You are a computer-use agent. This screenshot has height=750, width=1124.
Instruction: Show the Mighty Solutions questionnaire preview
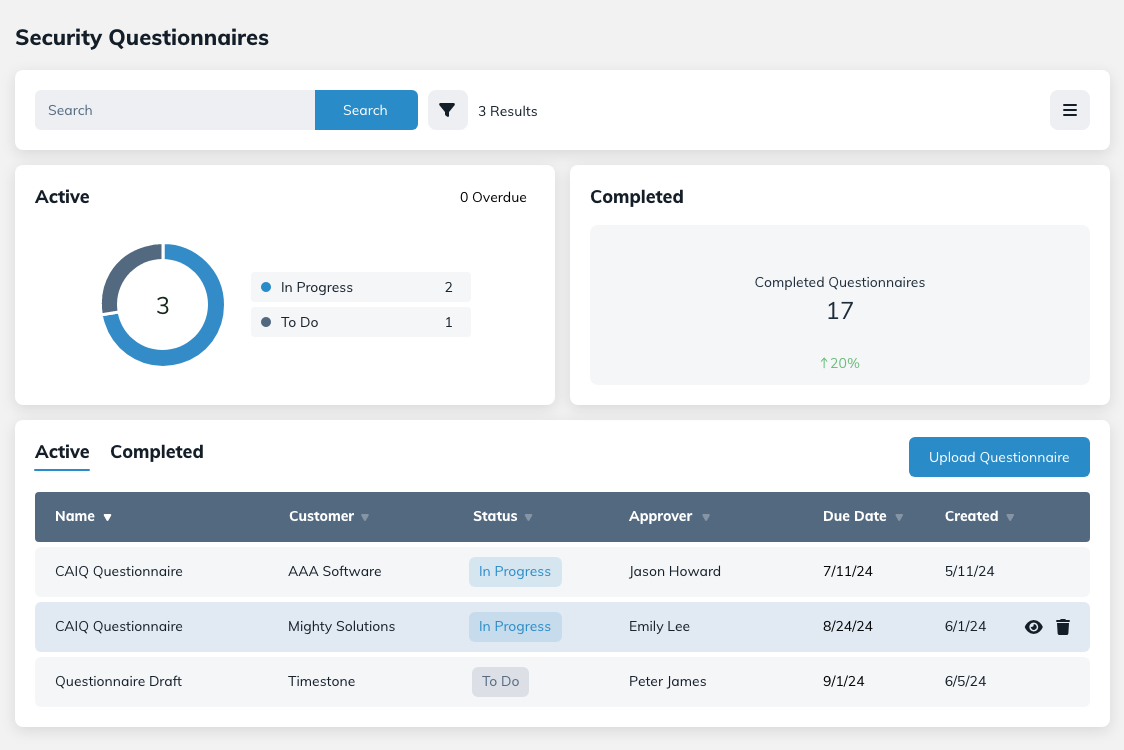coord(1033,627)
